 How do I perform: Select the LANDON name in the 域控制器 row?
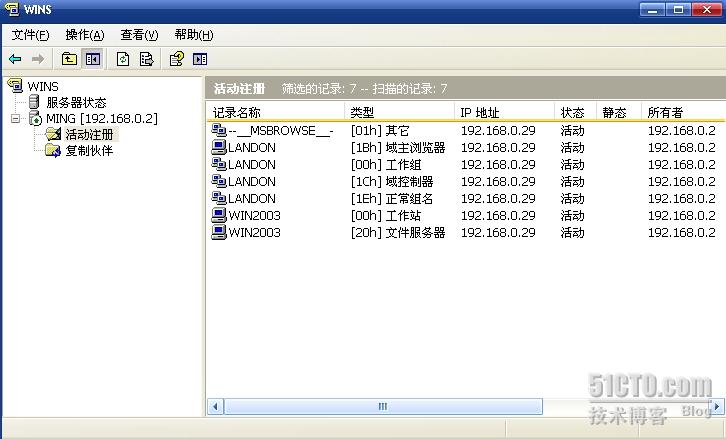tap(252, 182)
